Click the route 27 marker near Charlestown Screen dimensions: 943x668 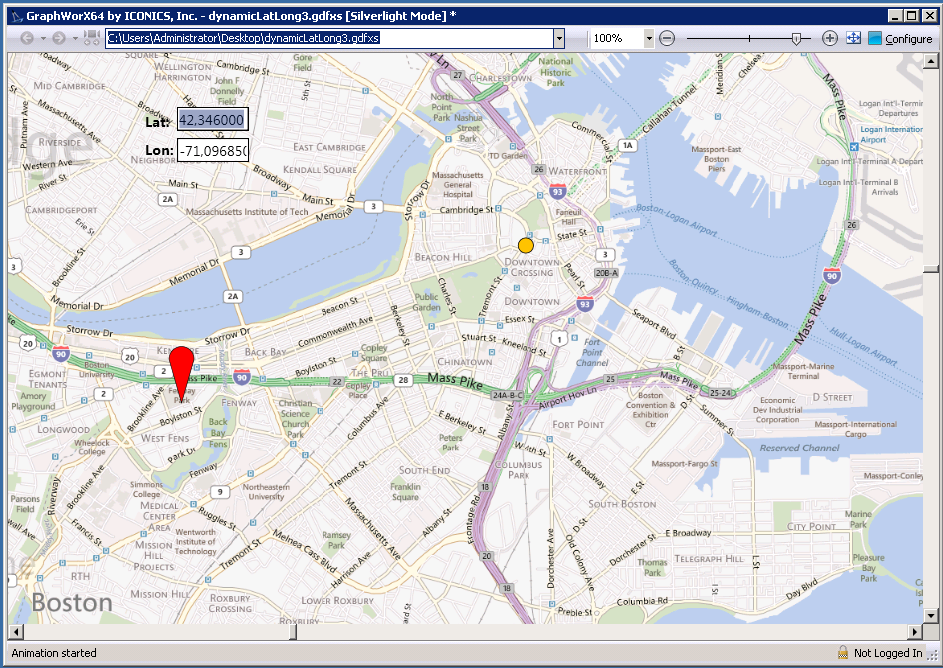(458, 75)
